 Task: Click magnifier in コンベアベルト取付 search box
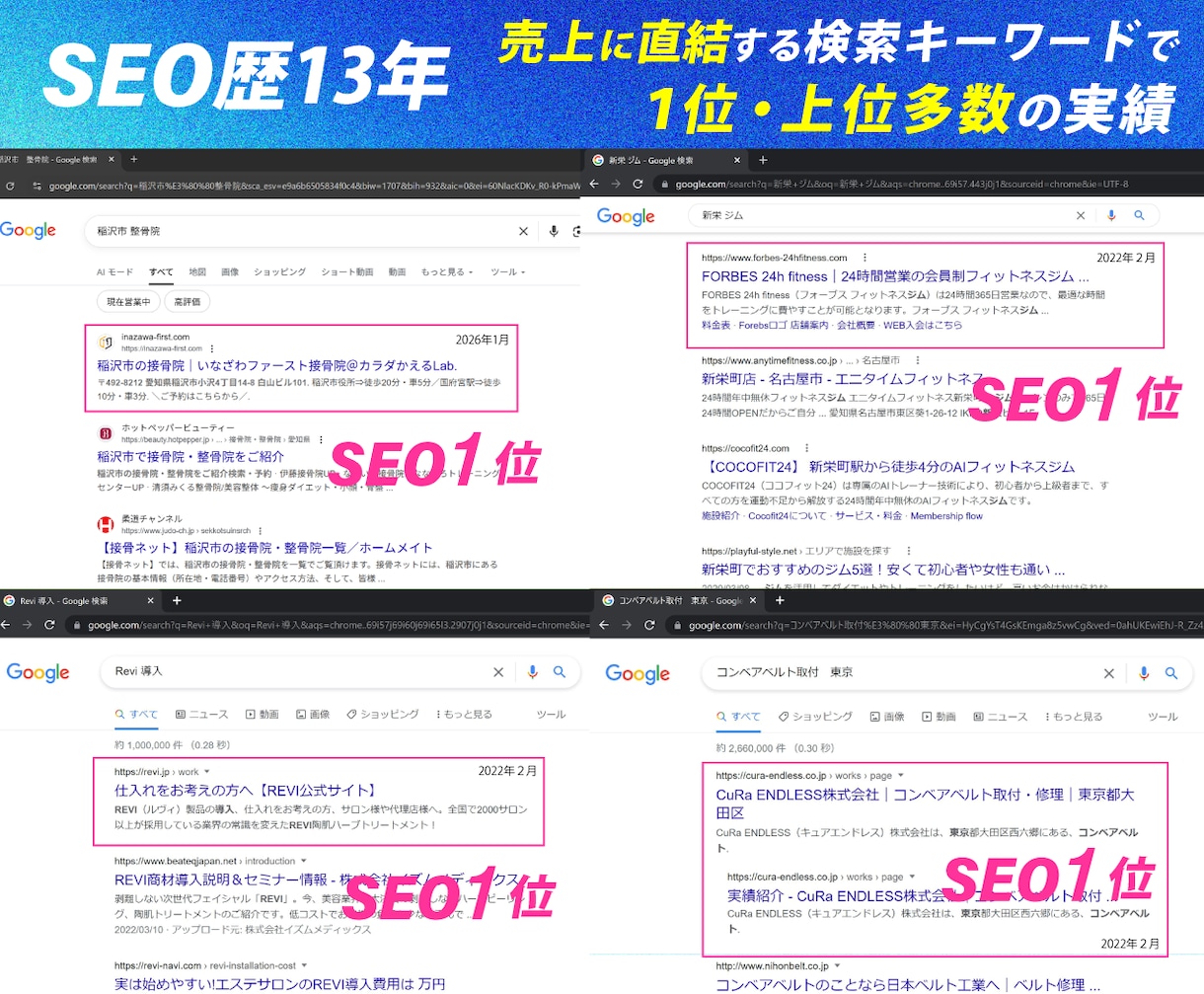1171,674
